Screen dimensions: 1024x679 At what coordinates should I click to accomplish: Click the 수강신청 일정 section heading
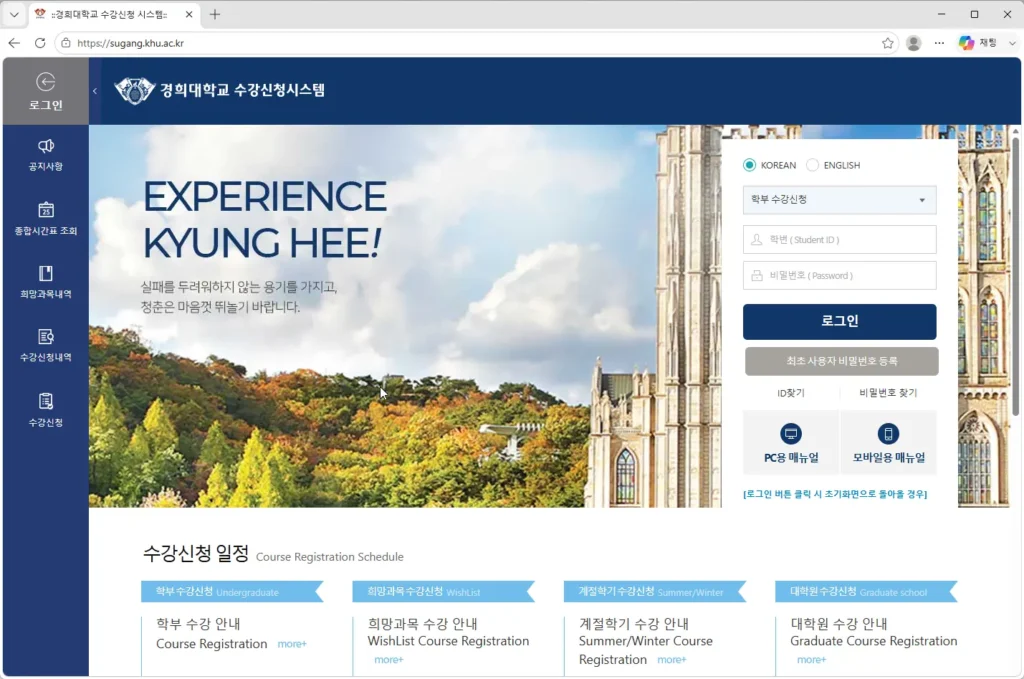click(196, 554)
